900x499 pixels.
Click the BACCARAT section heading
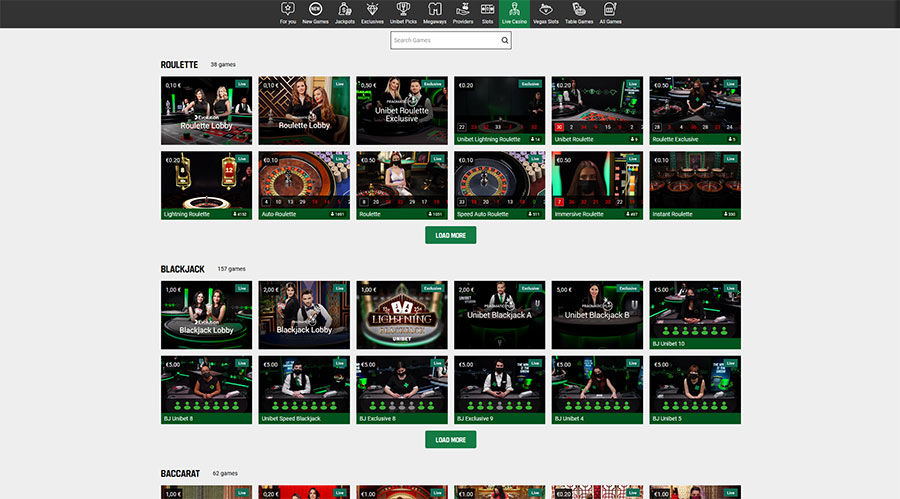tap(180, 474)
